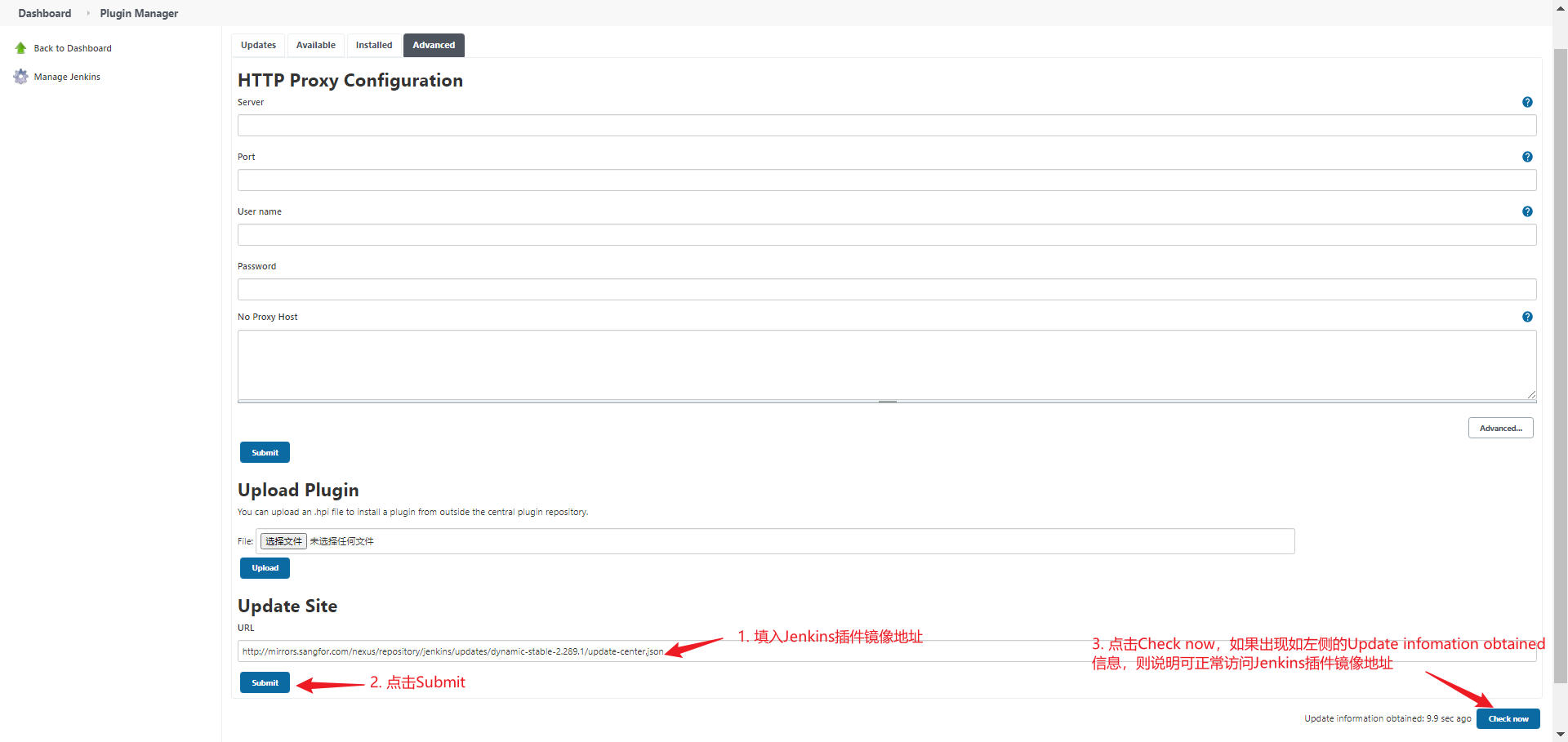
Task: Click the Manage Jenkins gear icon
Action: 21,77
